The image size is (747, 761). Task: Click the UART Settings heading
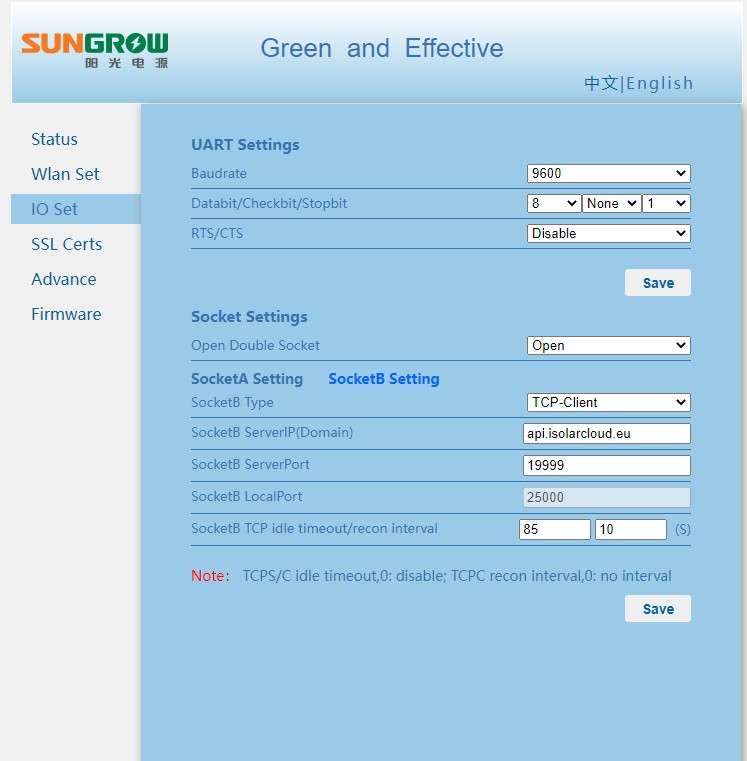coord(245,145)
